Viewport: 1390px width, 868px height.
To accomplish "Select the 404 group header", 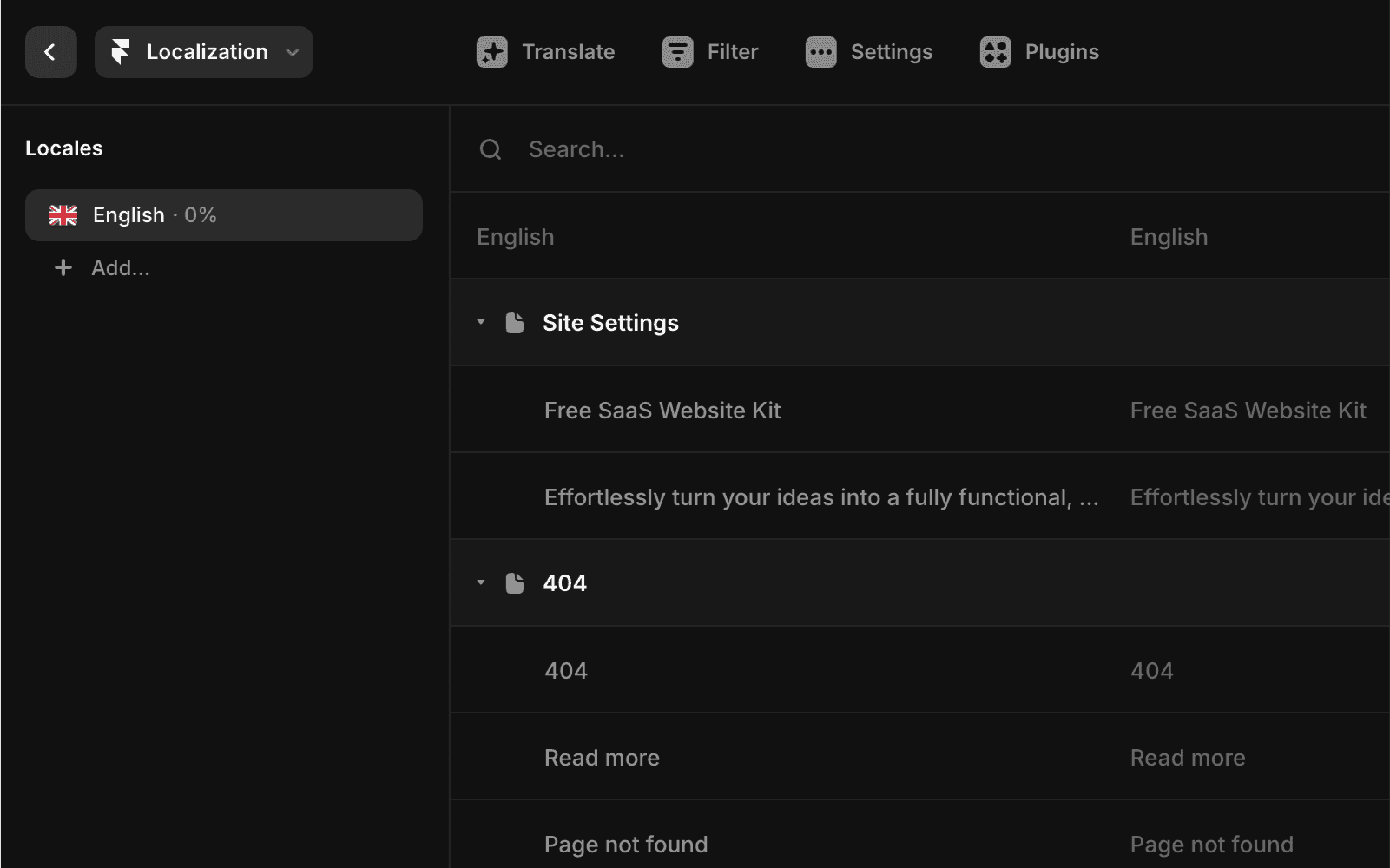I will coord(920,582).
